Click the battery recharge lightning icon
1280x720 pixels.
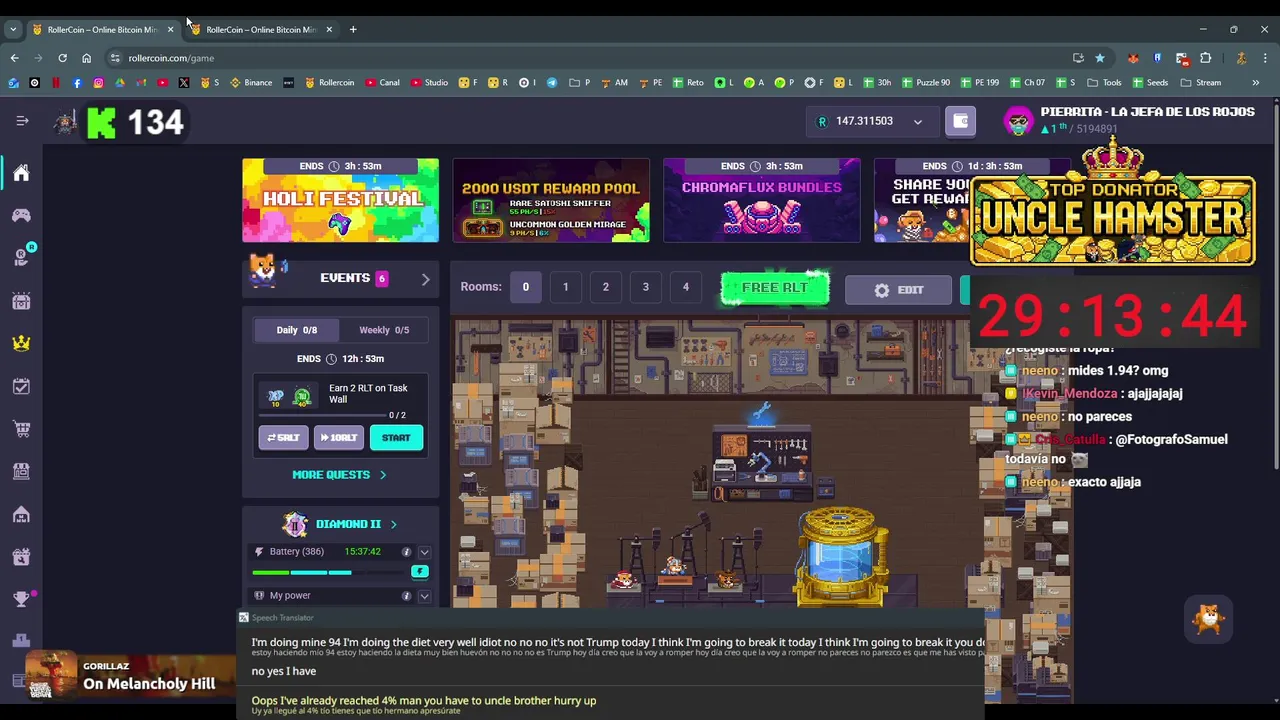[420, 571]
